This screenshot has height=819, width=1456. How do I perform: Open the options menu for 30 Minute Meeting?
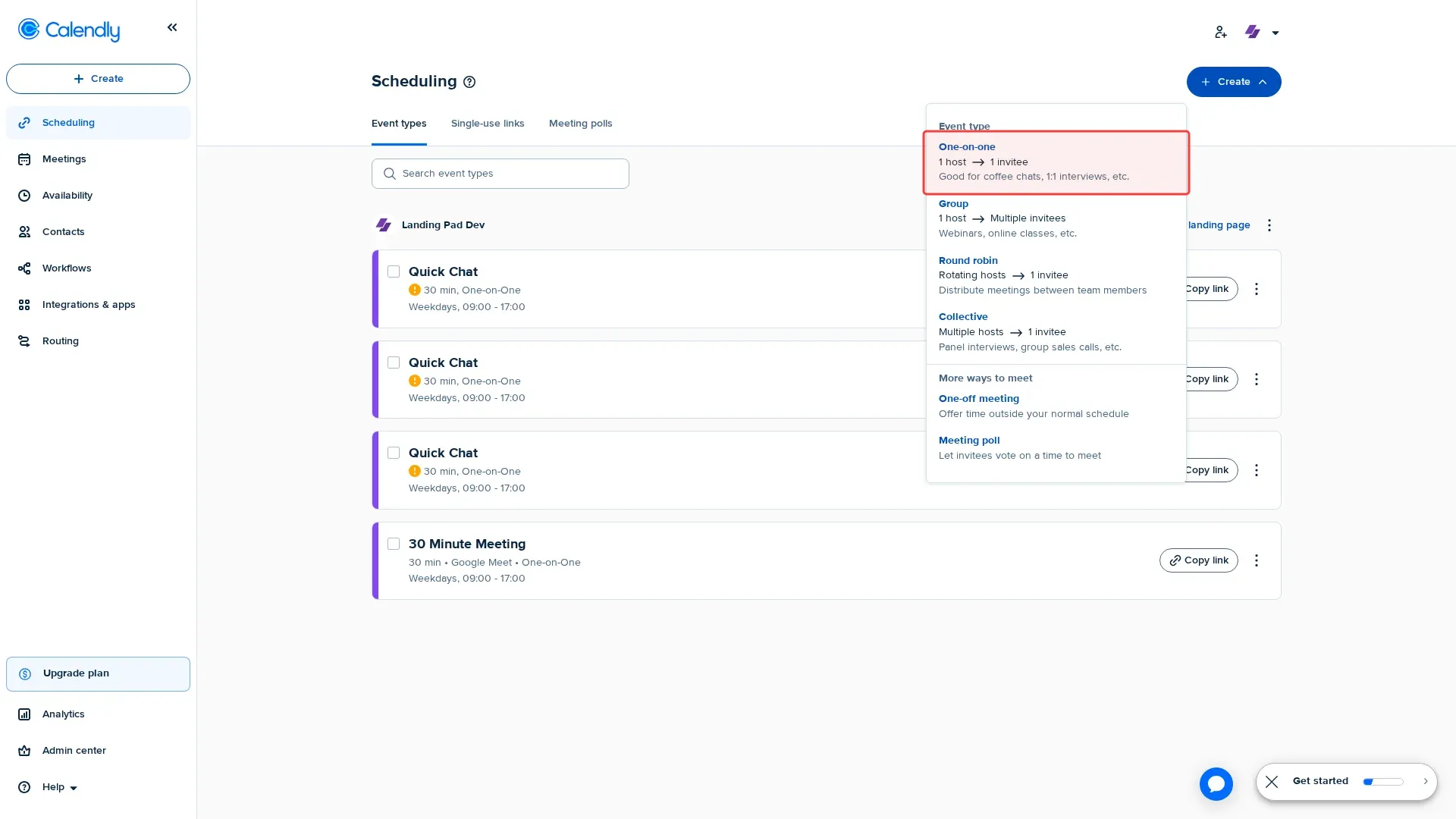[1257, 560]
